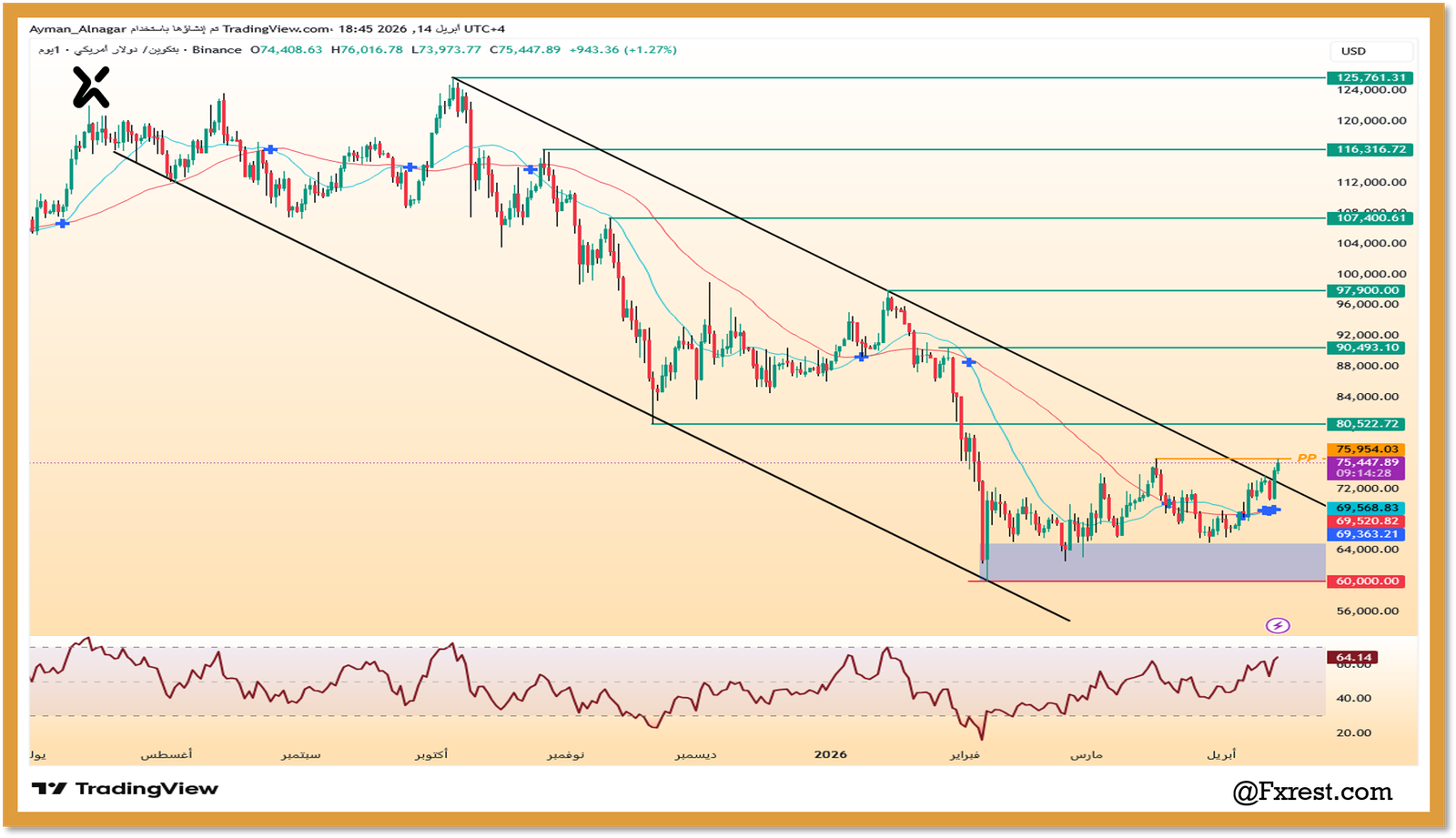This screenshot has width=1456, height=838.
Task: Click the black X logo on the chart
Action: pyautogui.click(x=91, y=87)
